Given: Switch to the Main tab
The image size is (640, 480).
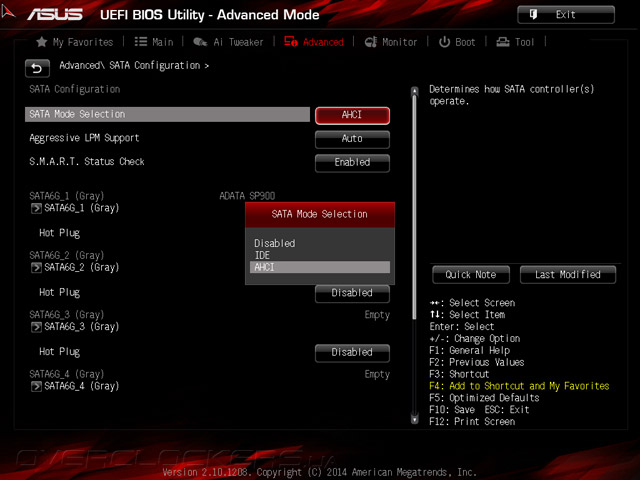Looking at the screenshot, I should click(154, 42).
